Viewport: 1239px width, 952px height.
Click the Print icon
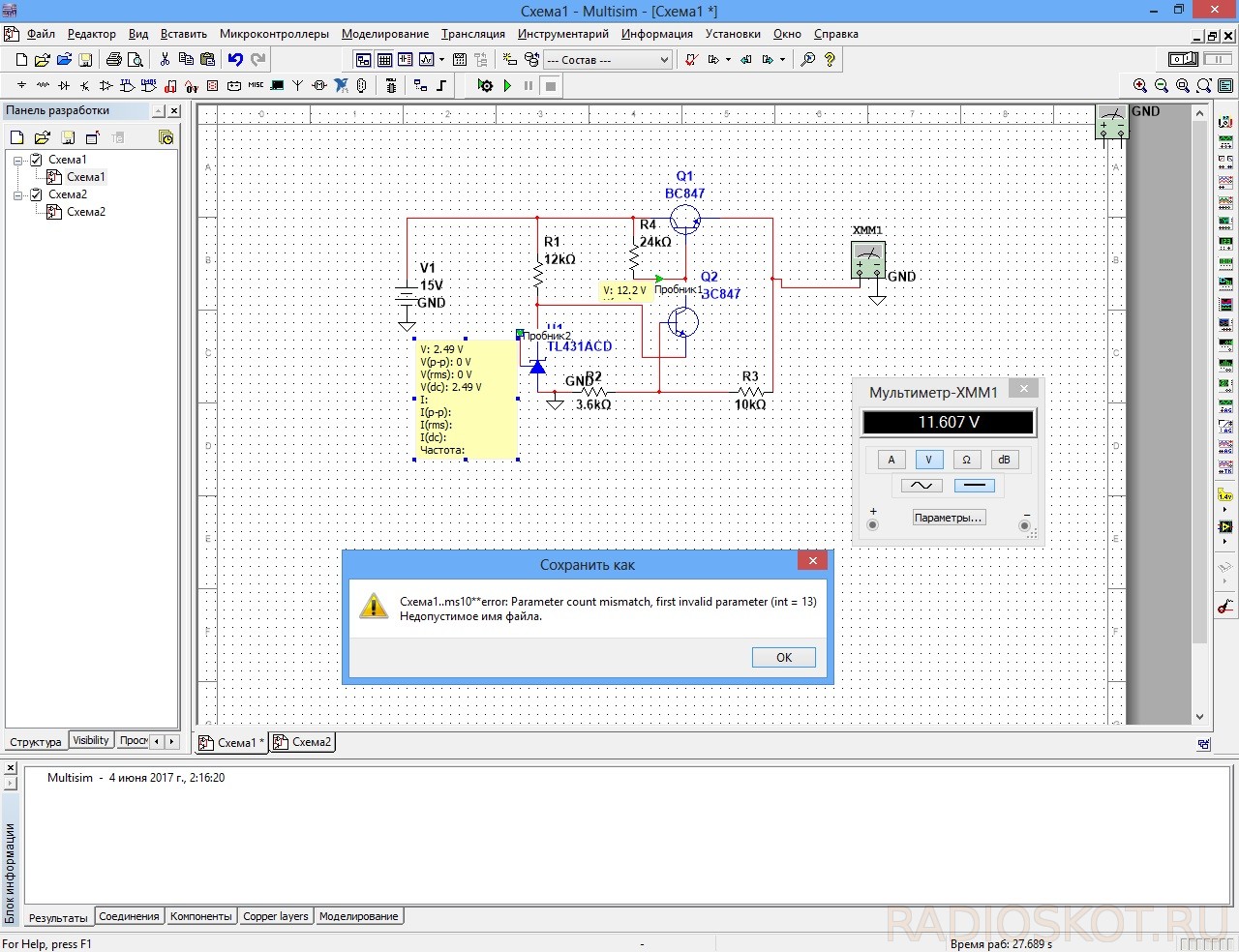click(114, 60)
